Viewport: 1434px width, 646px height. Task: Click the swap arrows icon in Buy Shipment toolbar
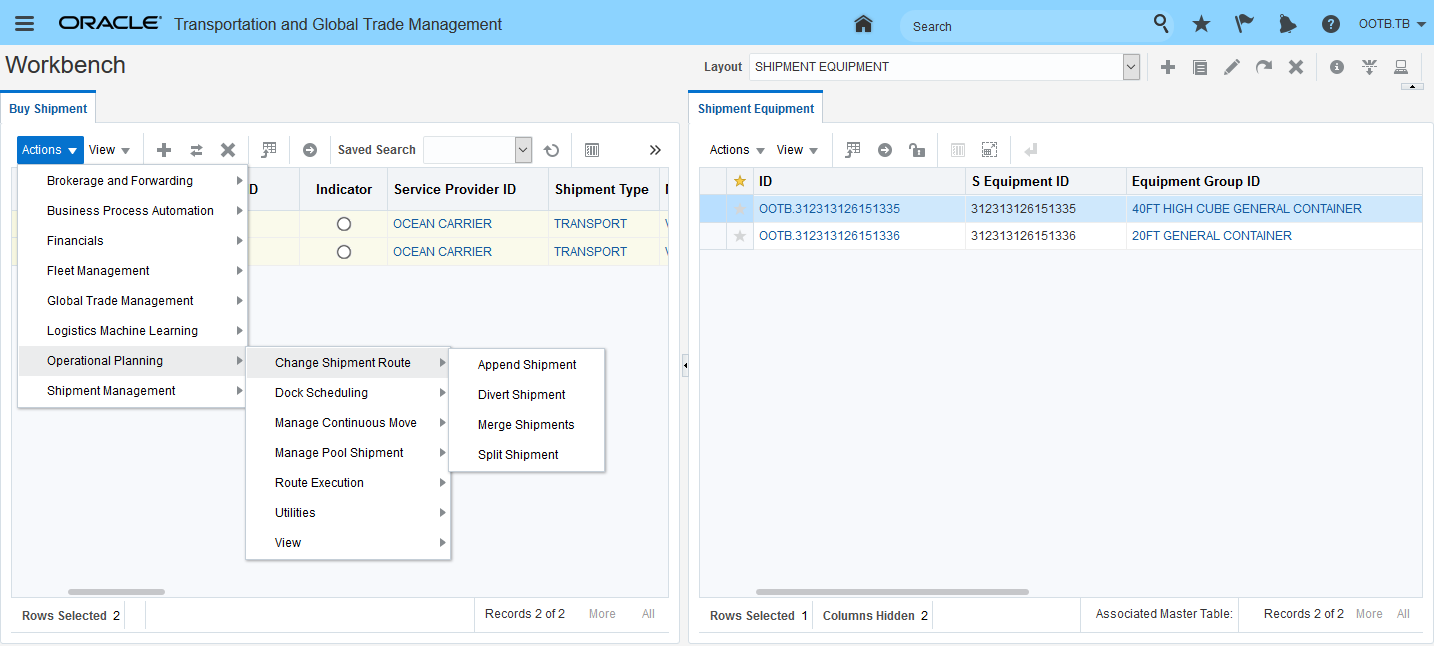click(x=196, y=150)
